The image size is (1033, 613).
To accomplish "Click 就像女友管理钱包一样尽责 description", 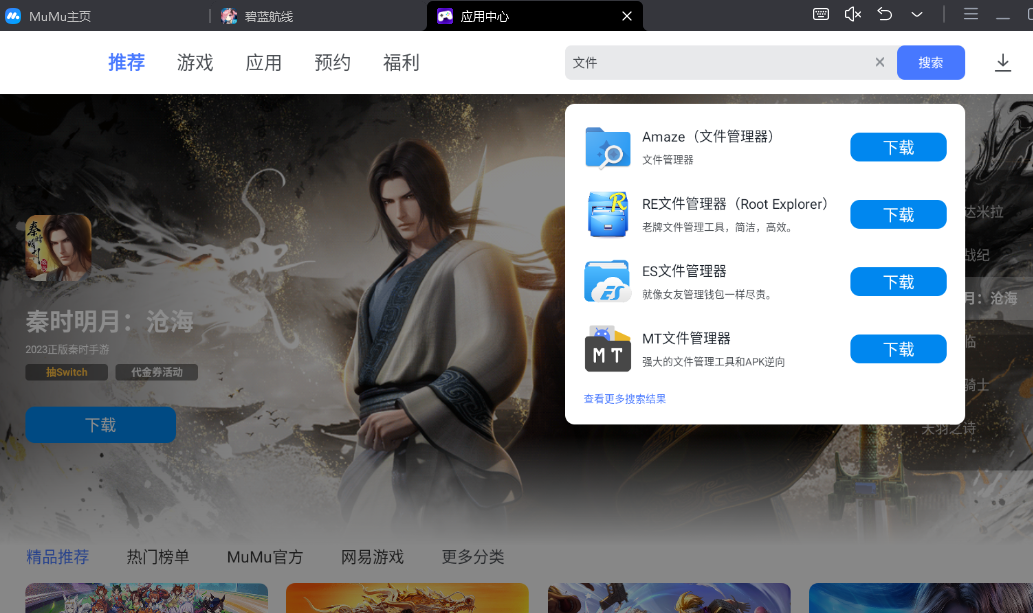I will [707, 295].
